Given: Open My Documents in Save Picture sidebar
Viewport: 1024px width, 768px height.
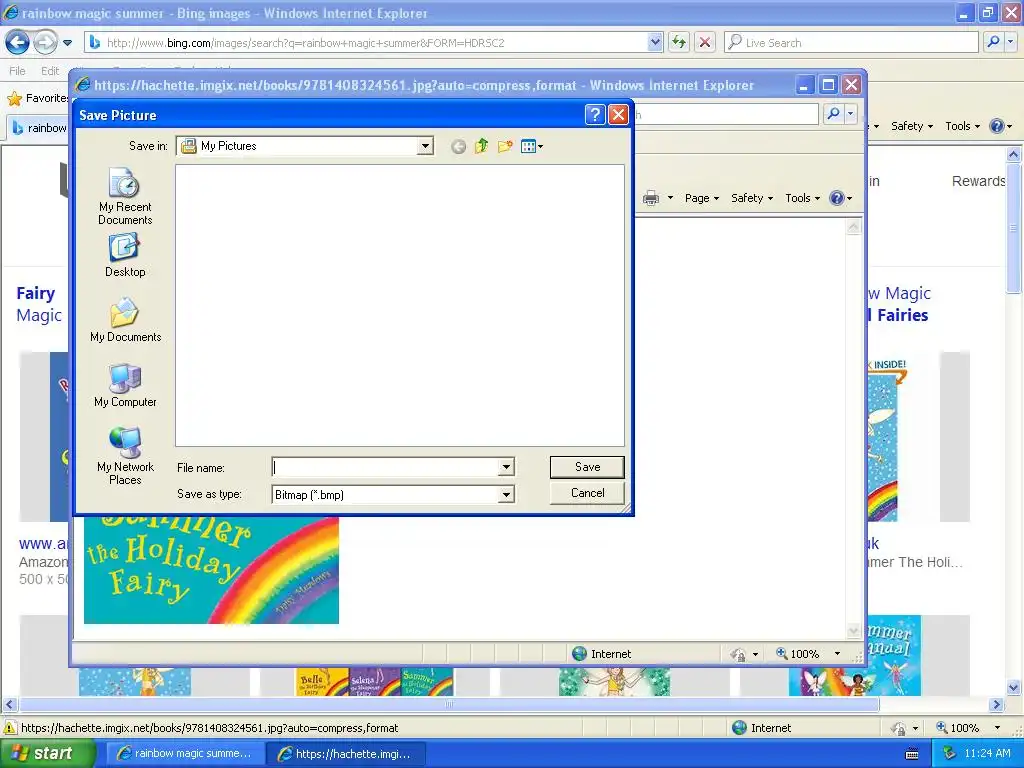Looking at the screenshot, I should pyautogui.click(x=125, y=320).
